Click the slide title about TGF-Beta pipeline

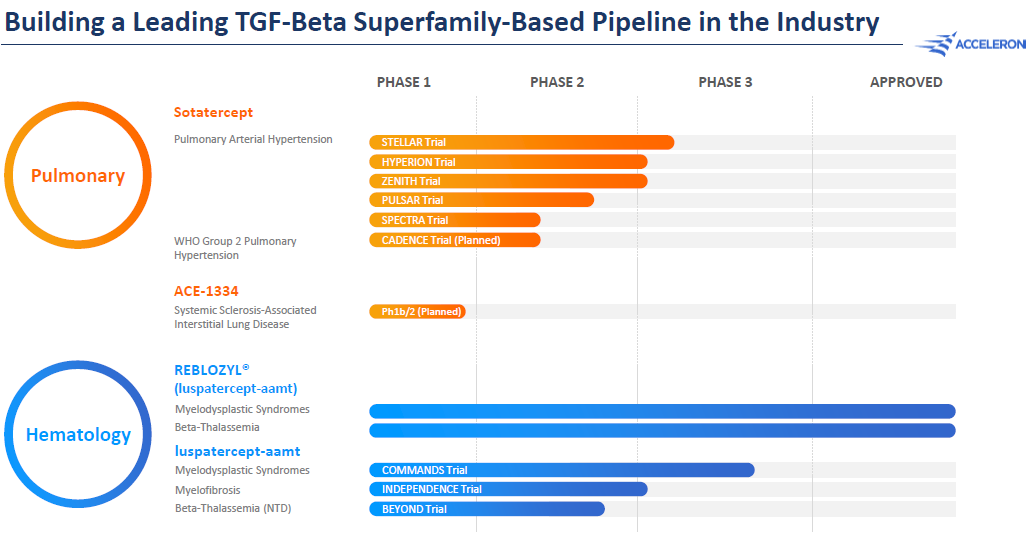[x=442, y=22]
